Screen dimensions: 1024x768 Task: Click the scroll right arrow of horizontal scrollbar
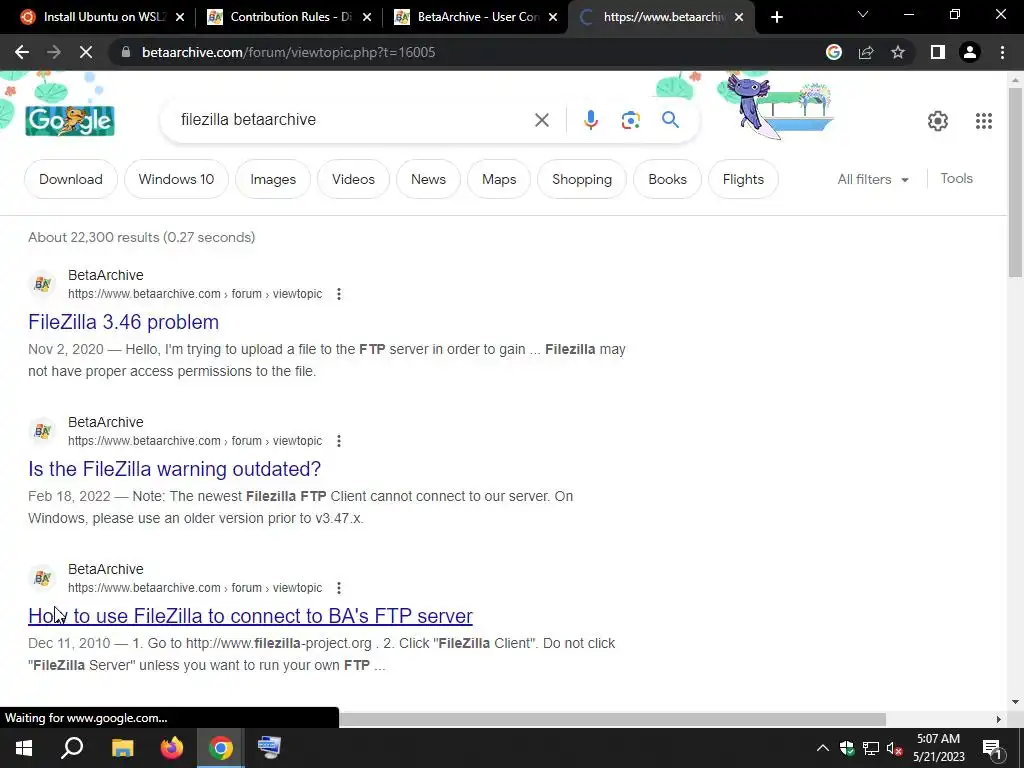click(x=998, y=719)
